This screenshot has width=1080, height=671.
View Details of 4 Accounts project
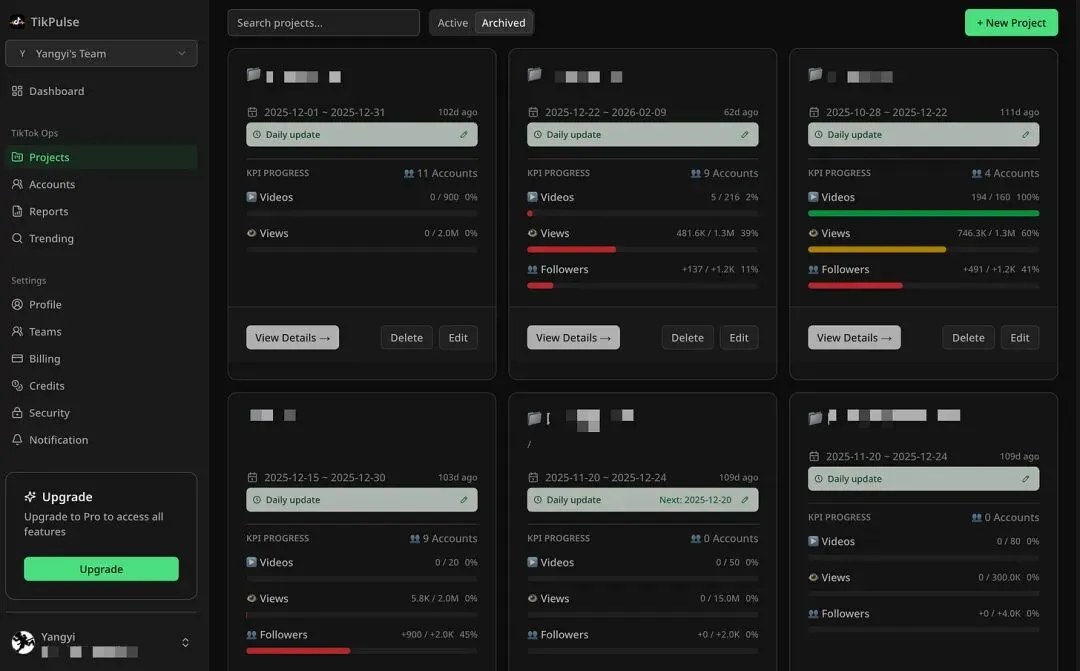(854, 338)
